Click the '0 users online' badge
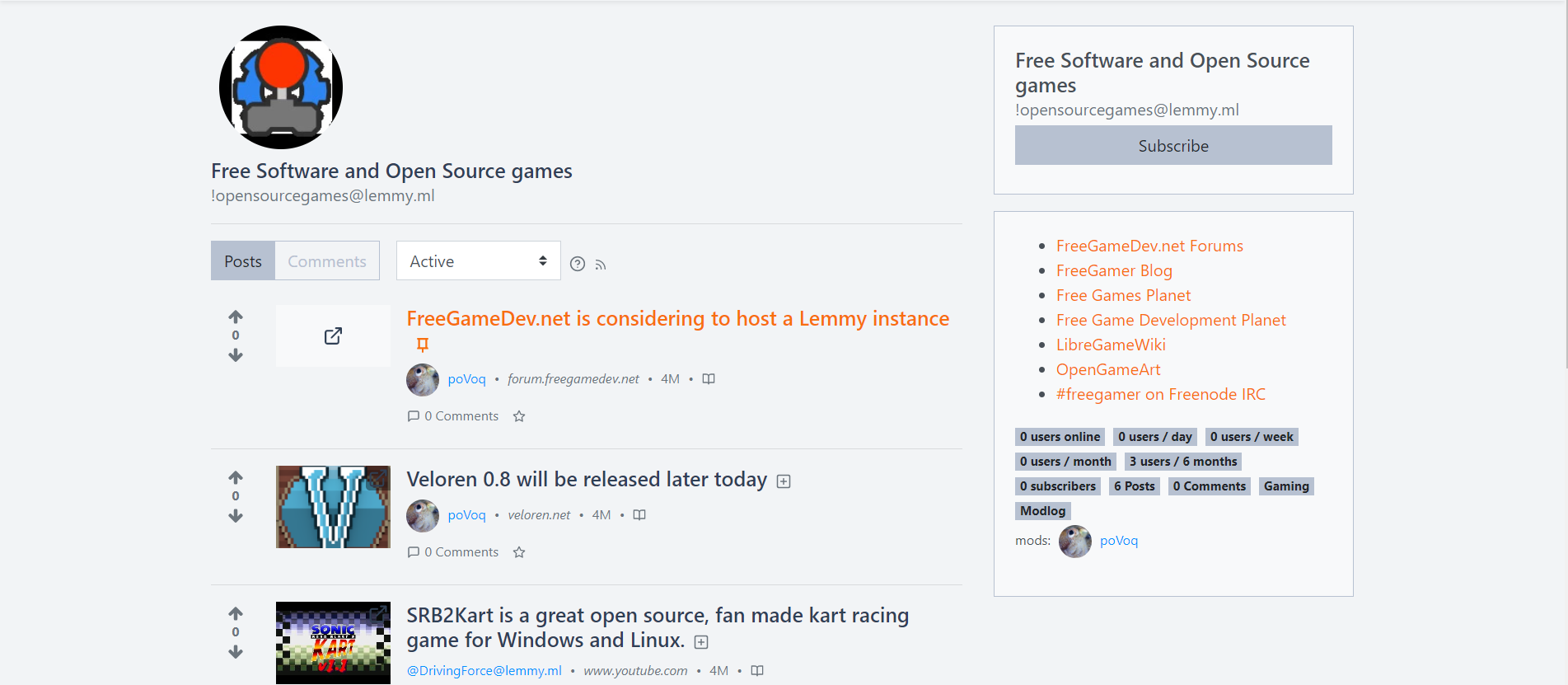This screenshot has height=685, width=1568. tap(1060, 437)
